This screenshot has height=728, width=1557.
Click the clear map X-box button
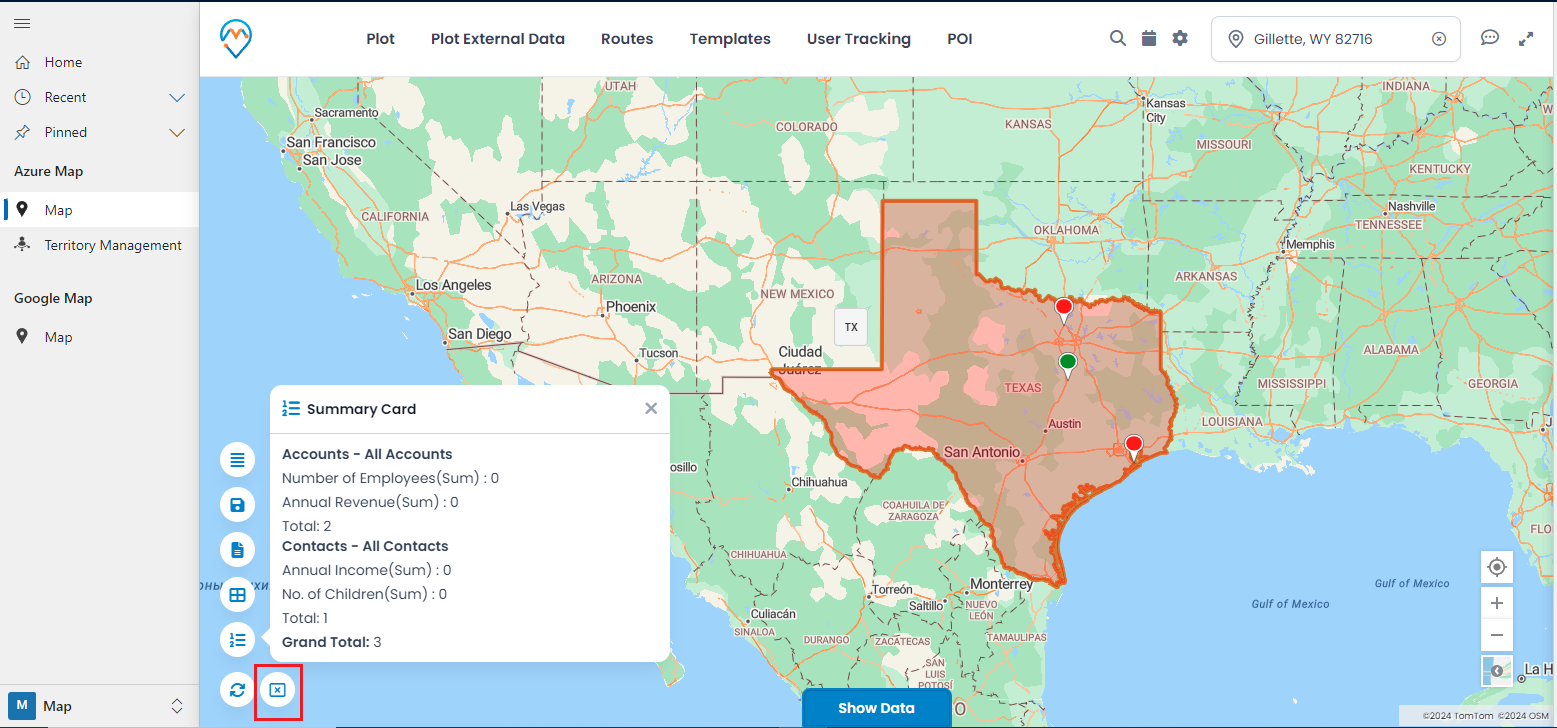tap(278, 690)
